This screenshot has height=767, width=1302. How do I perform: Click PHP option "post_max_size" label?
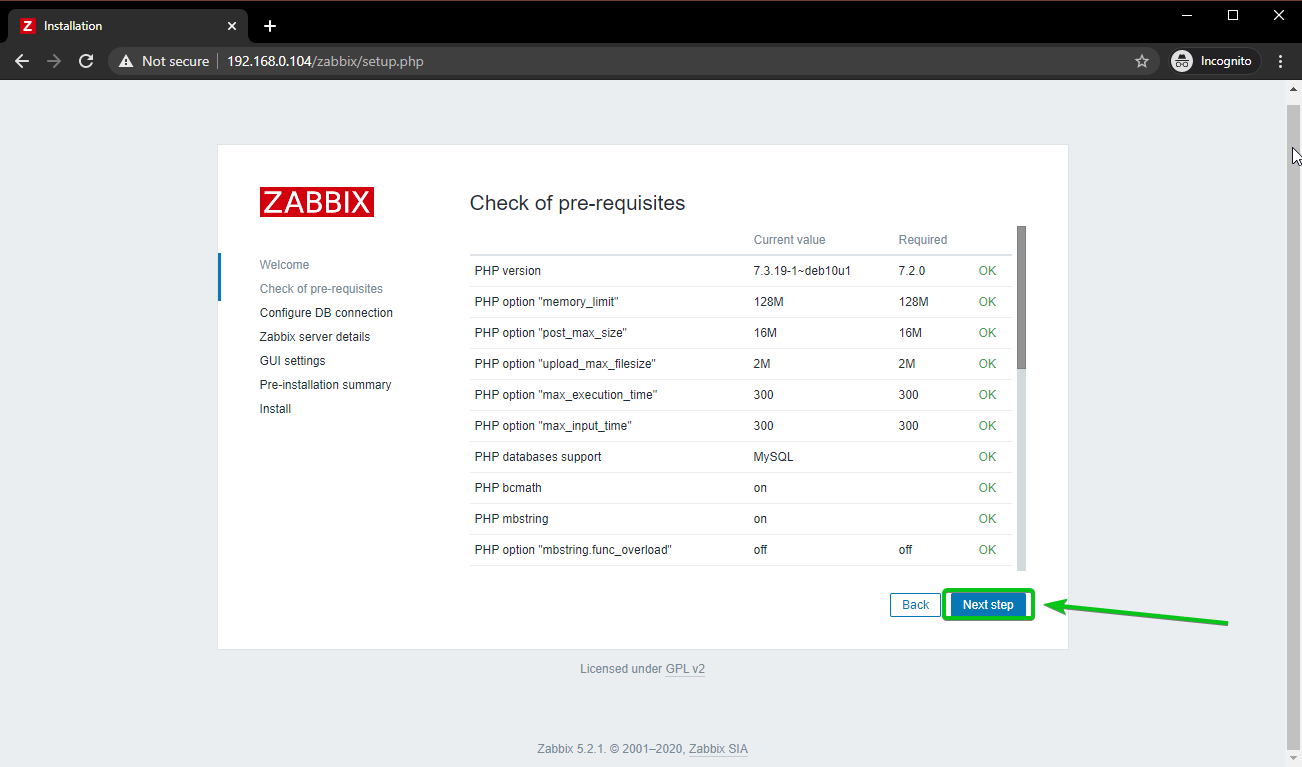[x=551, y=333]
